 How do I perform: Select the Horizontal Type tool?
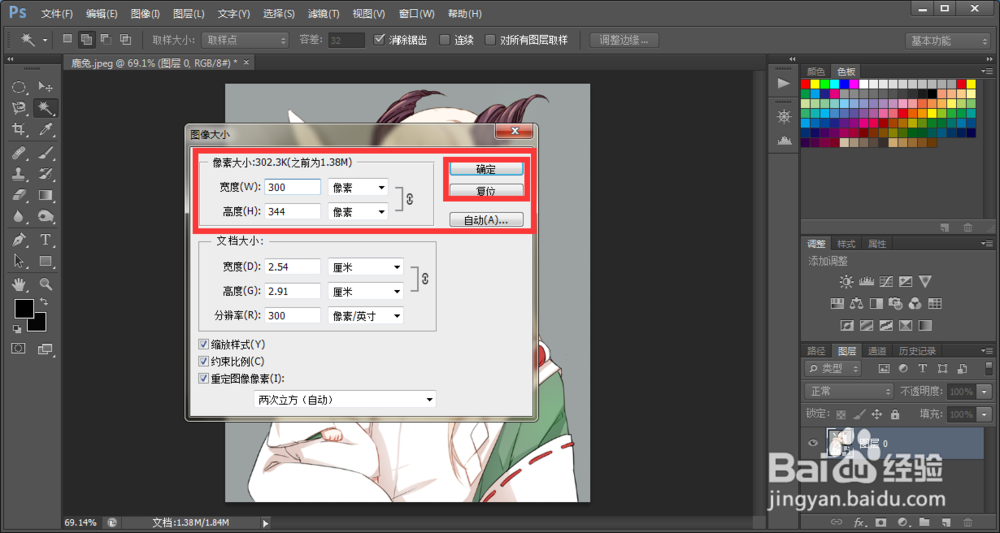tap(45, 240)
